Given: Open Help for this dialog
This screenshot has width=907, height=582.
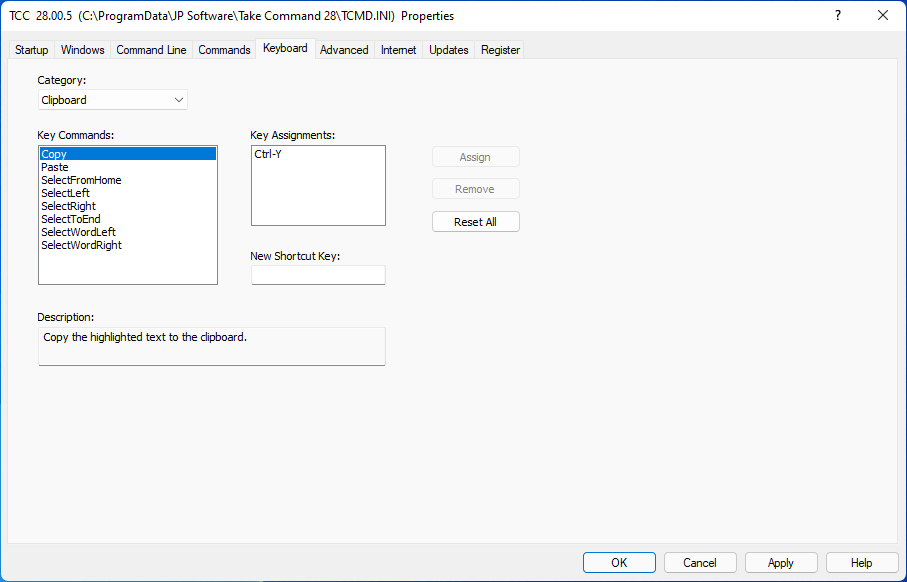Looking at the screenshot, I should click(x=862, y=562).
